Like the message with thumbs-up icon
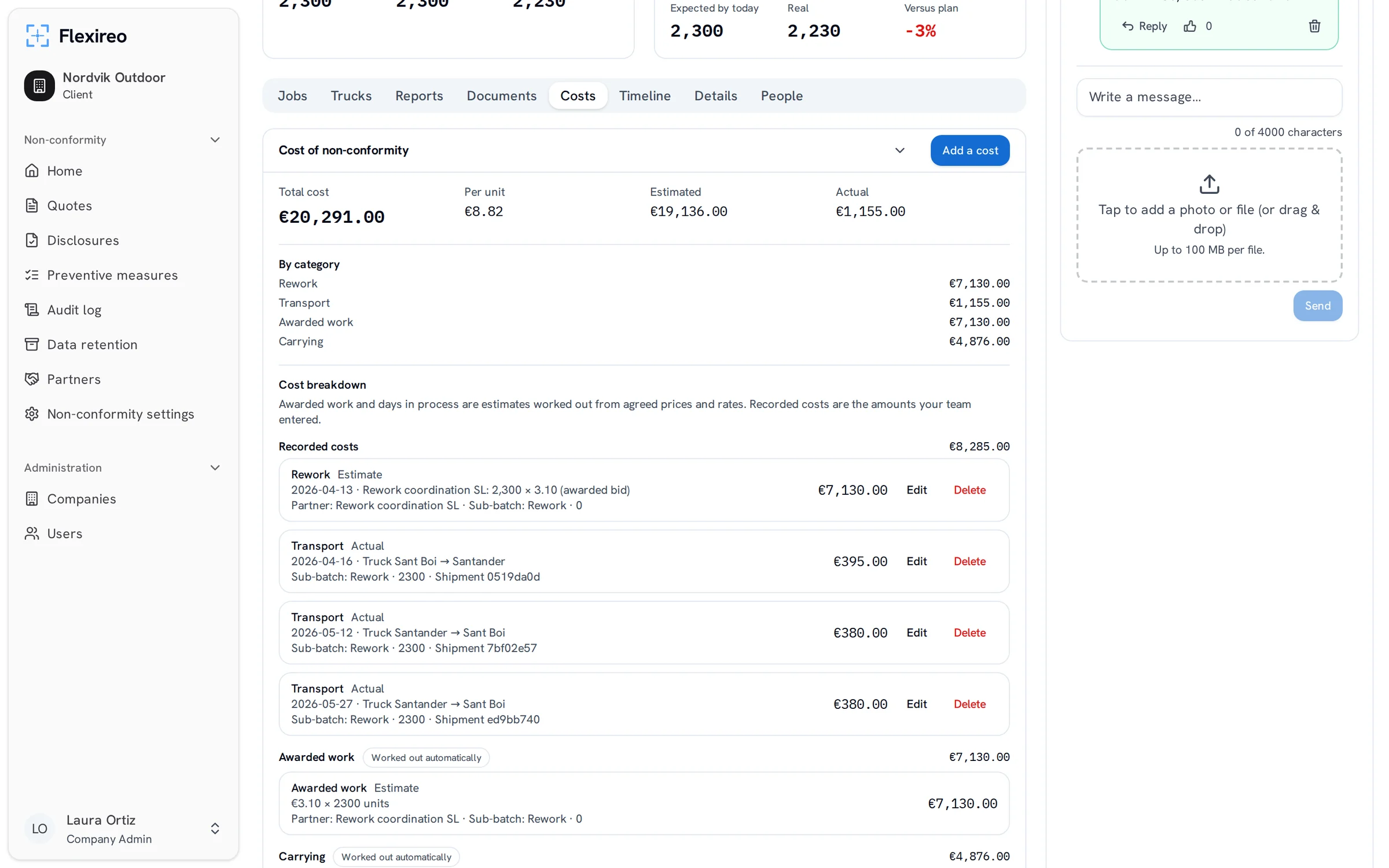The image size is (1389, 868). [1190, 26]
